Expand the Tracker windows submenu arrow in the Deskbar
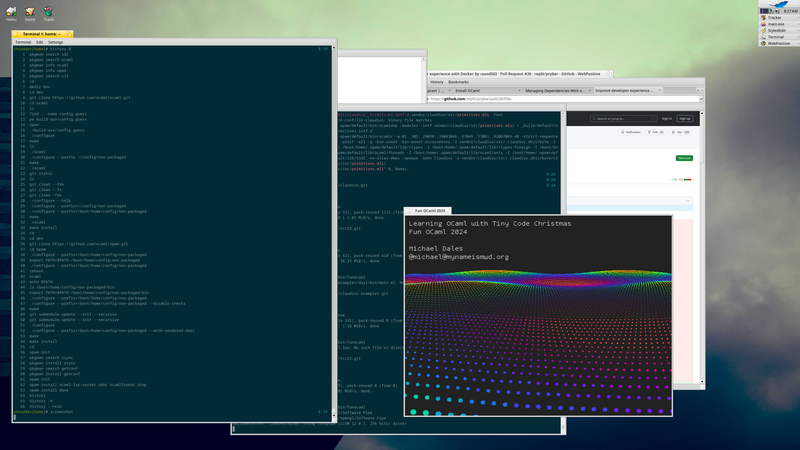The image size is (800, 450). (x=798, y=17)
